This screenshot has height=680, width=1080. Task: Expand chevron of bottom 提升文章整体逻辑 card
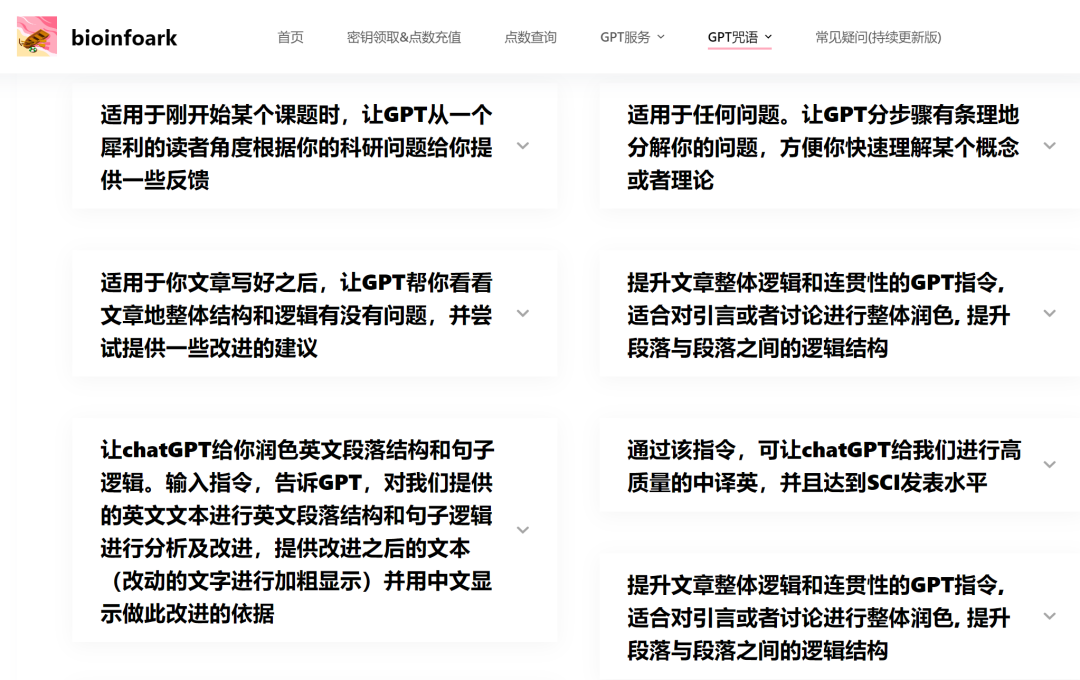(1050, 616)
